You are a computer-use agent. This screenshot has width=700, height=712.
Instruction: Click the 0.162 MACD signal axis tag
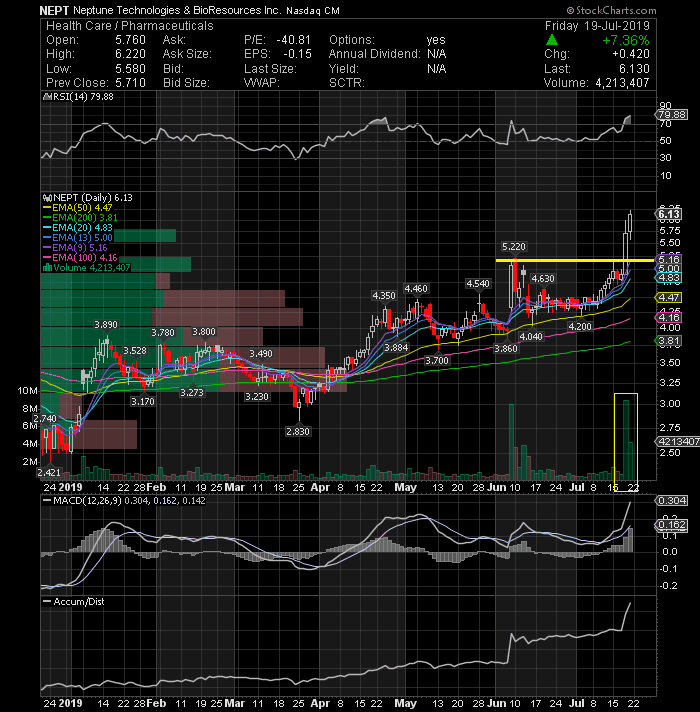pos(672,525)
